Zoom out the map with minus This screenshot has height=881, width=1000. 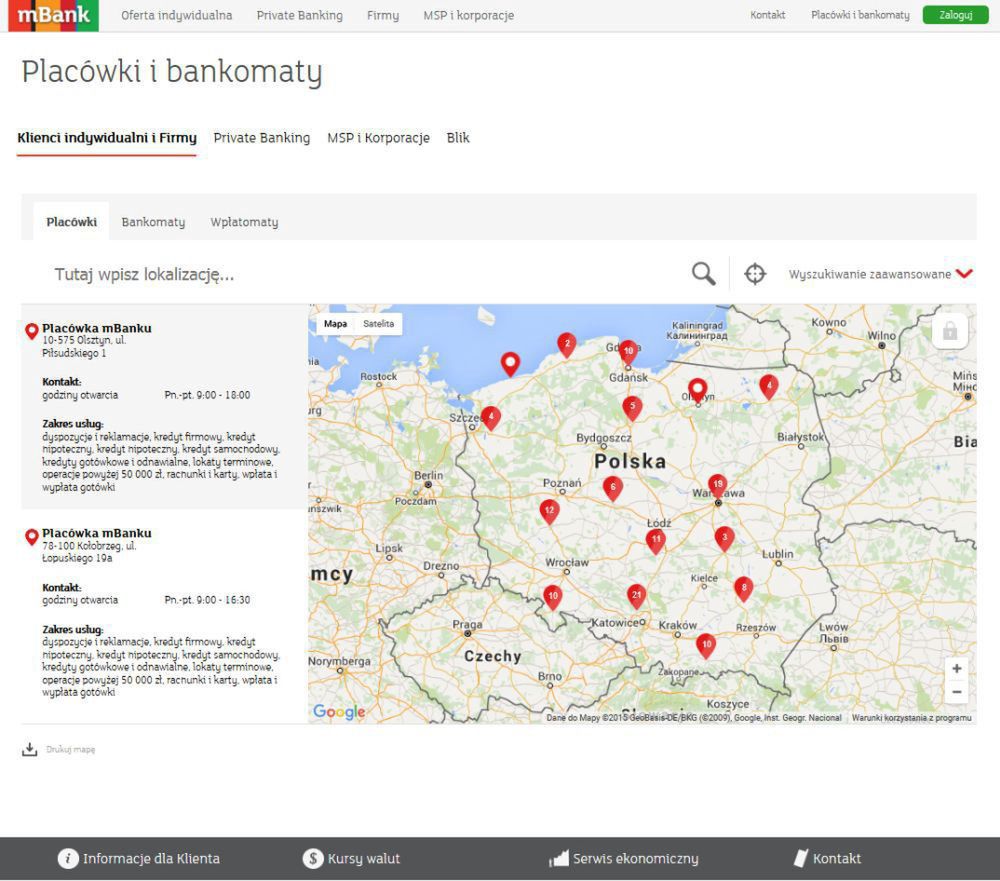tap(957, 692)
